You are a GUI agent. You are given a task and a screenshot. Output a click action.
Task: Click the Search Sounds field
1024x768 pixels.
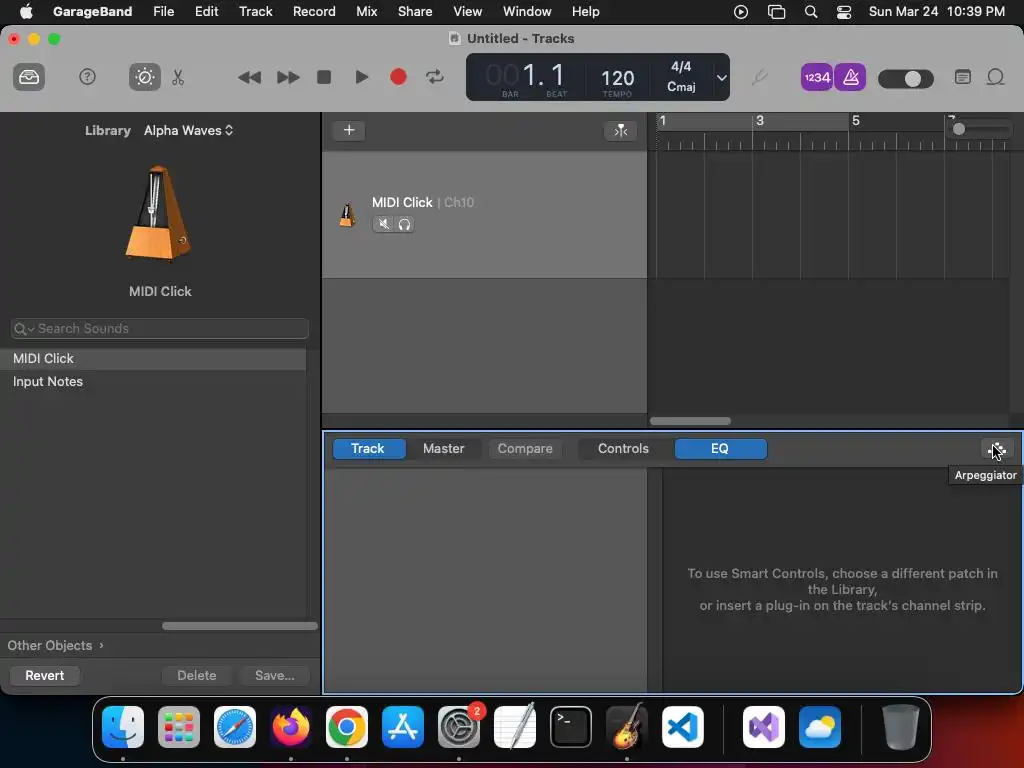[x=160, y=328]
